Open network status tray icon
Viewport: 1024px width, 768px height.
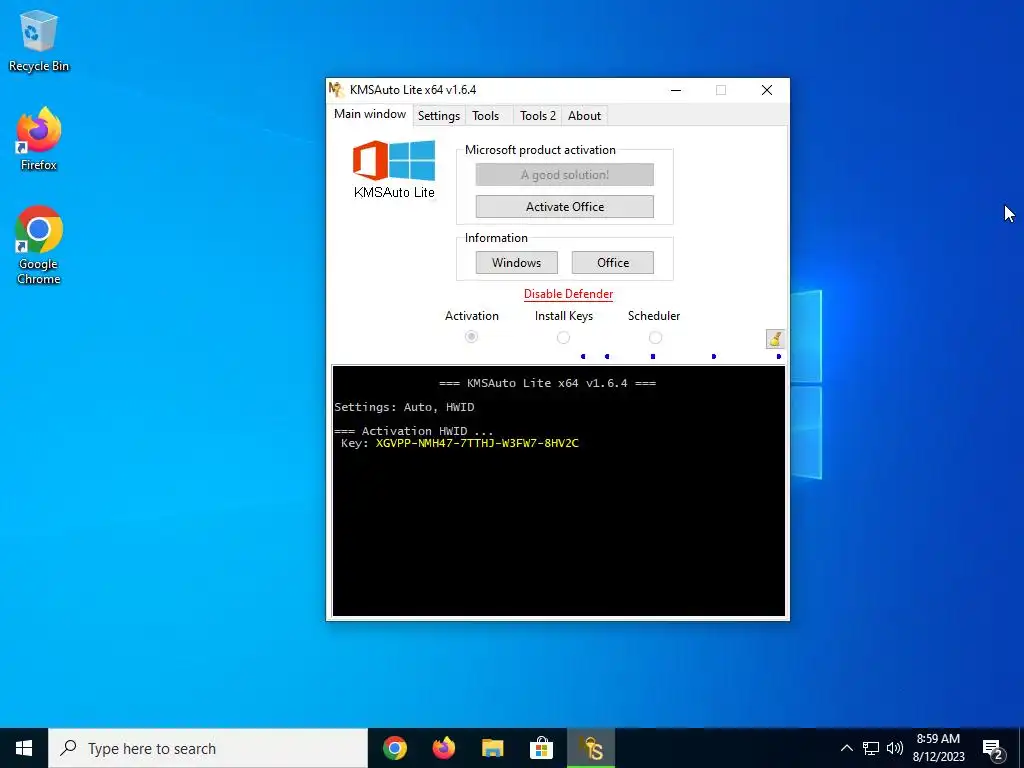(871, 748)
